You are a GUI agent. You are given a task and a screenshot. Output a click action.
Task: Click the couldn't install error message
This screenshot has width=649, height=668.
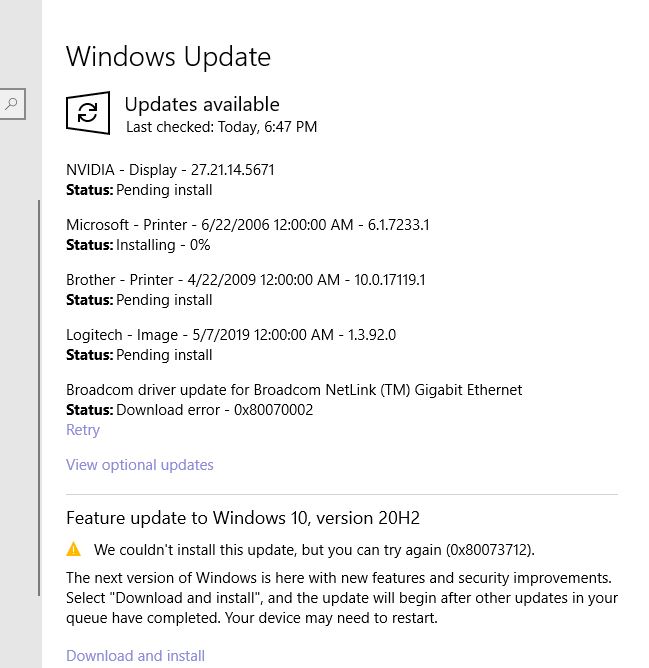tap(314, 550)
